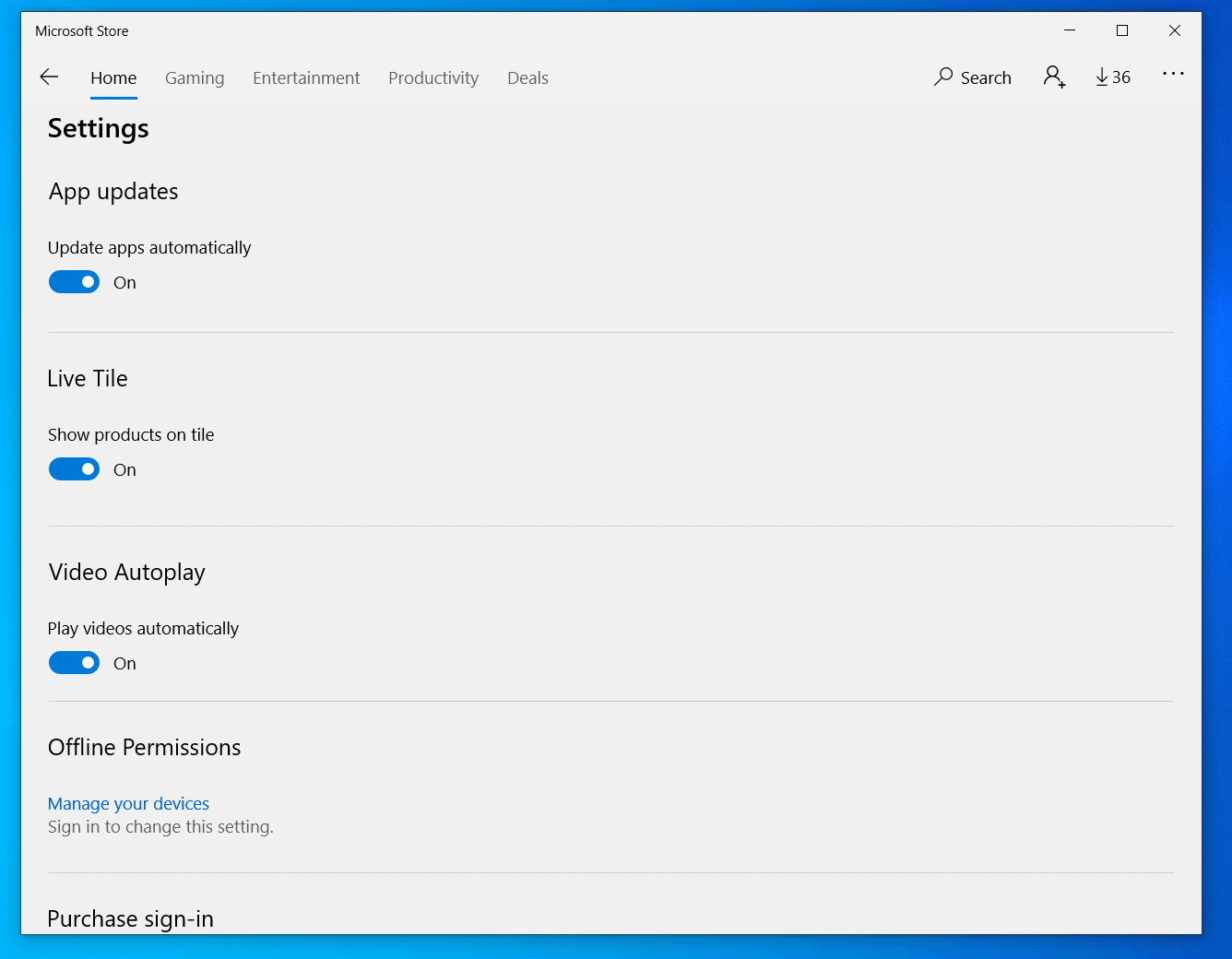The image size is (1232, 959).
Task: Open Downloads and updates (36)
Action: pyautogui.click(x=1113, y=77)
